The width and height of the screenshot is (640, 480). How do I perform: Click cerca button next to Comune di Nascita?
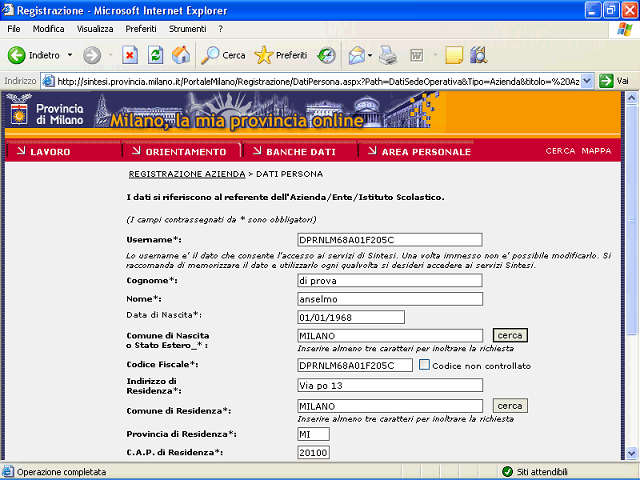(510, 335)
